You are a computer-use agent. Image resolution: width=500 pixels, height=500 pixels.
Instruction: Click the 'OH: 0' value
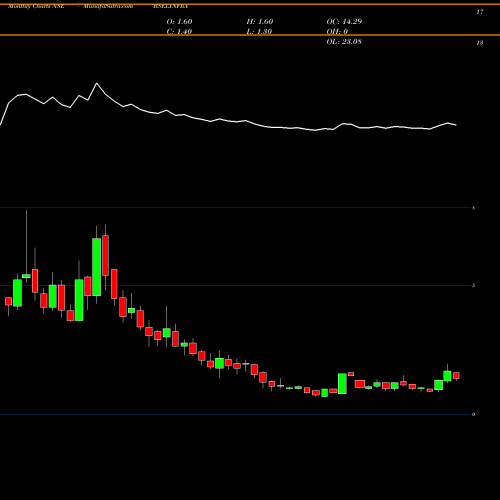[x=337, y=32]
